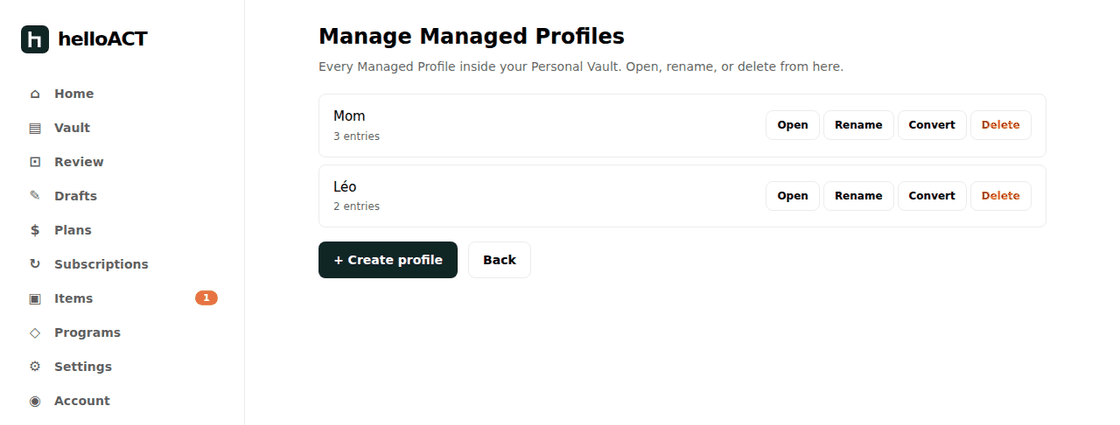Open the Mom profile

(793, 125)
